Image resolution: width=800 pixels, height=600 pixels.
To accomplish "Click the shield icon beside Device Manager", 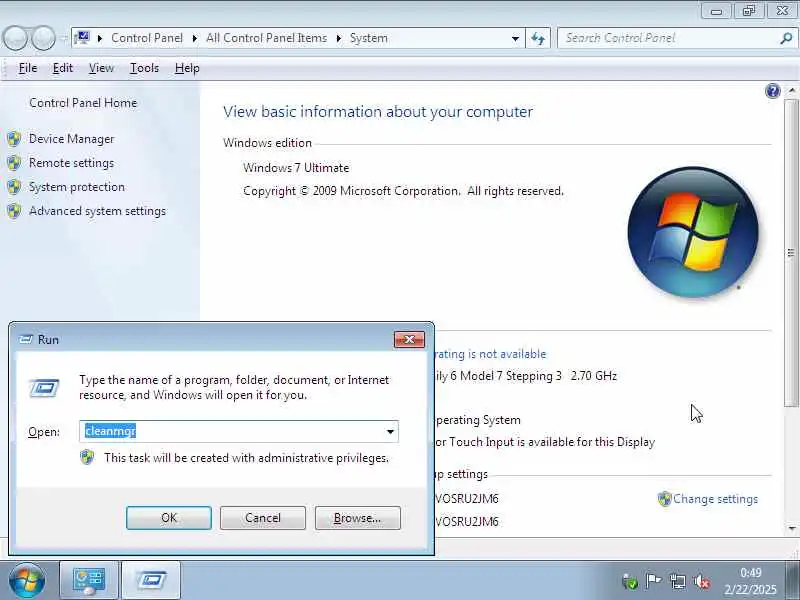I will 14,139.
